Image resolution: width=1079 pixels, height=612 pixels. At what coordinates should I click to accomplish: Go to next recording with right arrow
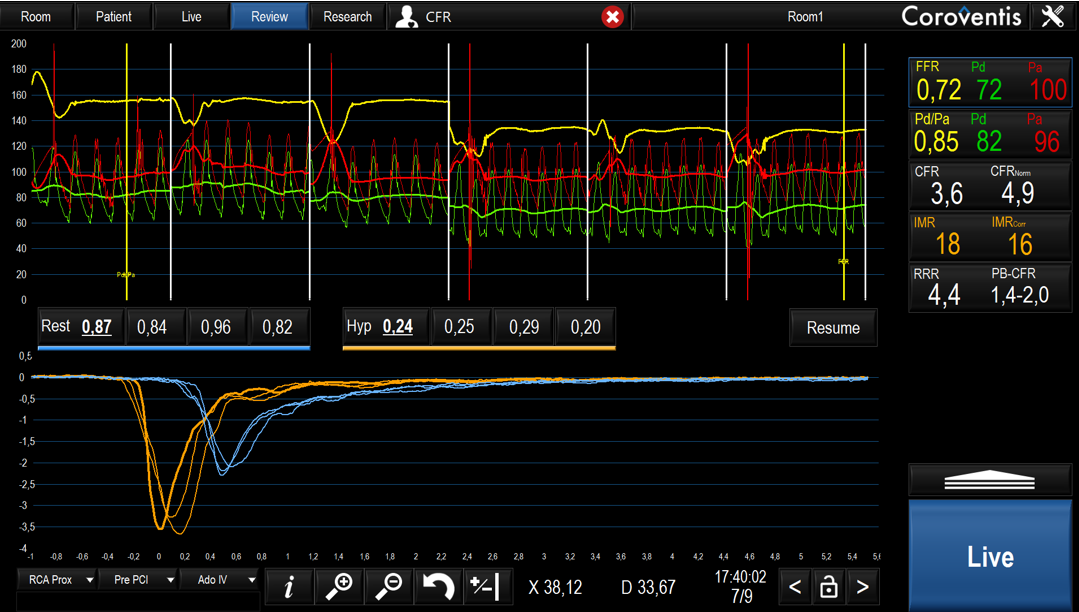(862, 587)
